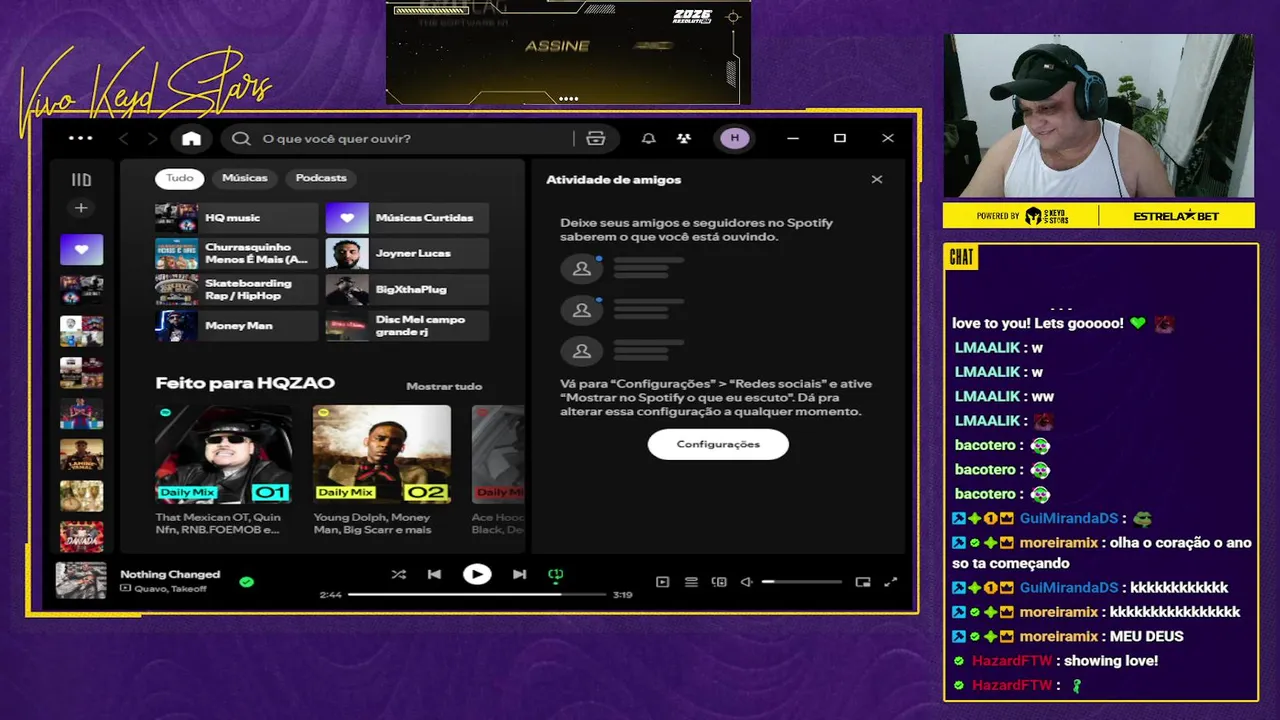Click the 'Feito para HQZAO' heading

click(x=245, y=383)
